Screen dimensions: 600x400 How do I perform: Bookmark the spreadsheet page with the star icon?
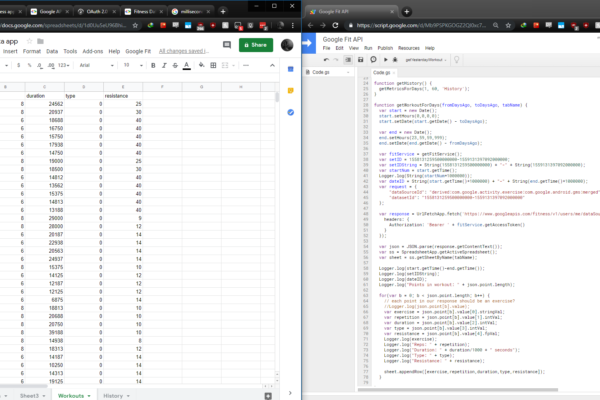coord(135,25)
